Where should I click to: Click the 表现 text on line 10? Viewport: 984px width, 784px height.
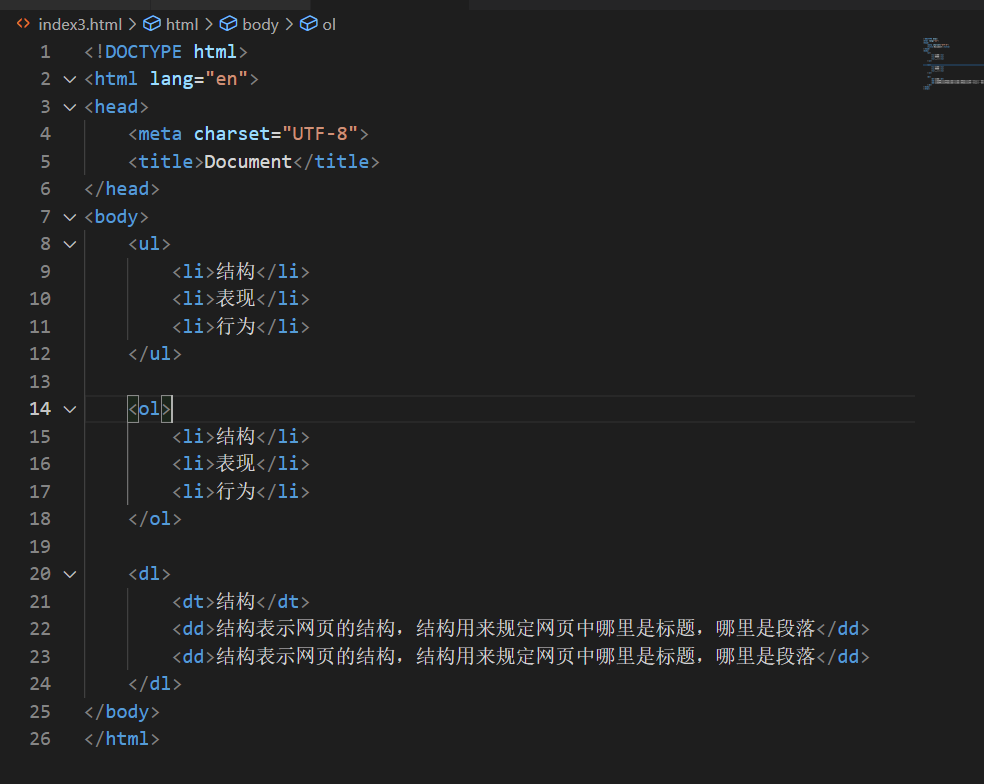[235, 298]
